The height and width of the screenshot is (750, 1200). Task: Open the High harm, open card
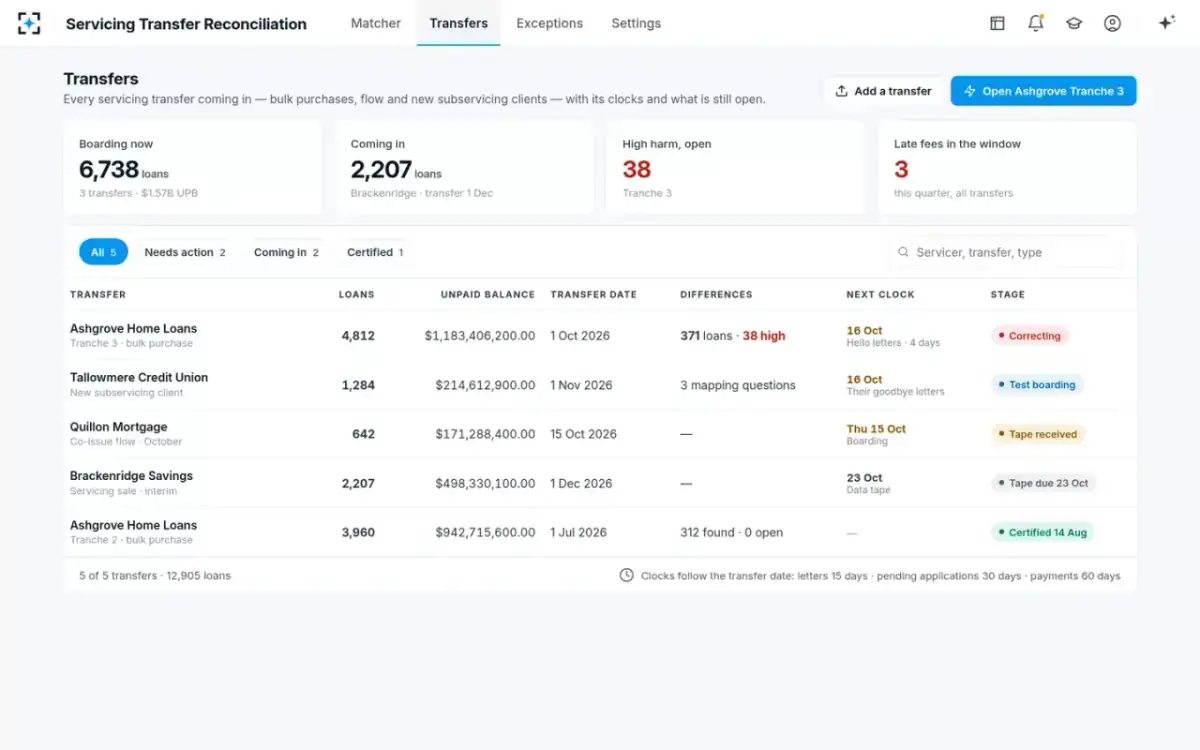[736, 168]
